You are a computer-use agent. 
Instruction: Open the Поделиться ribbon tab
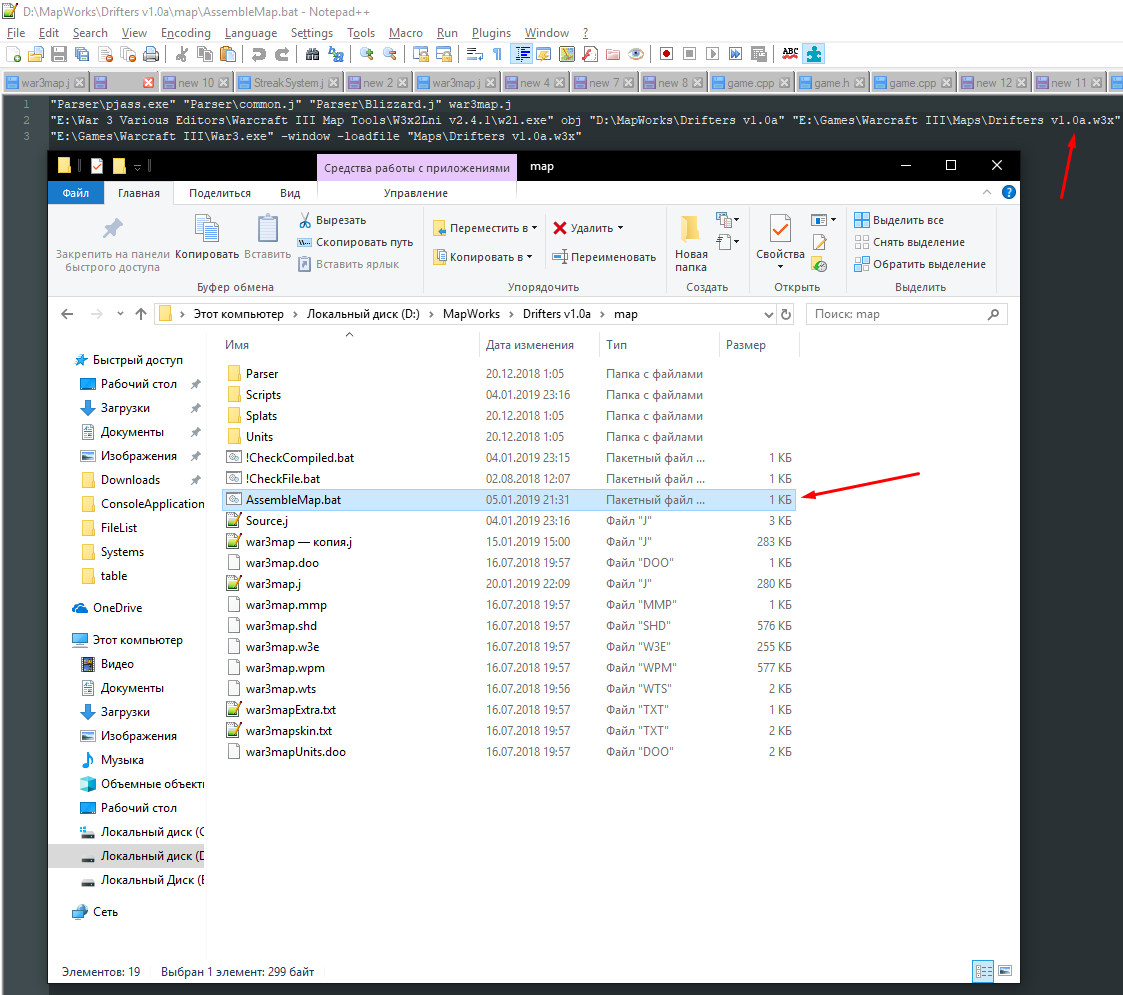coord(220,193)
